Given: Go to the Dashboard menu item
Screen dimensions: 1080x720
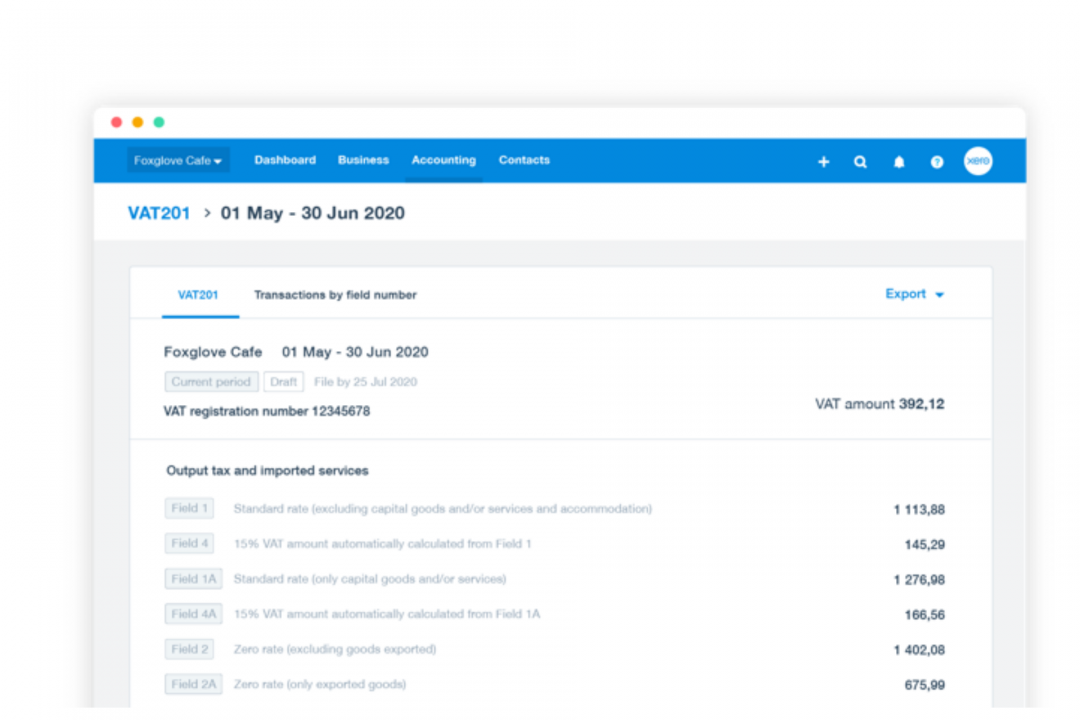Looking at the screenshot, I should 285,160.
